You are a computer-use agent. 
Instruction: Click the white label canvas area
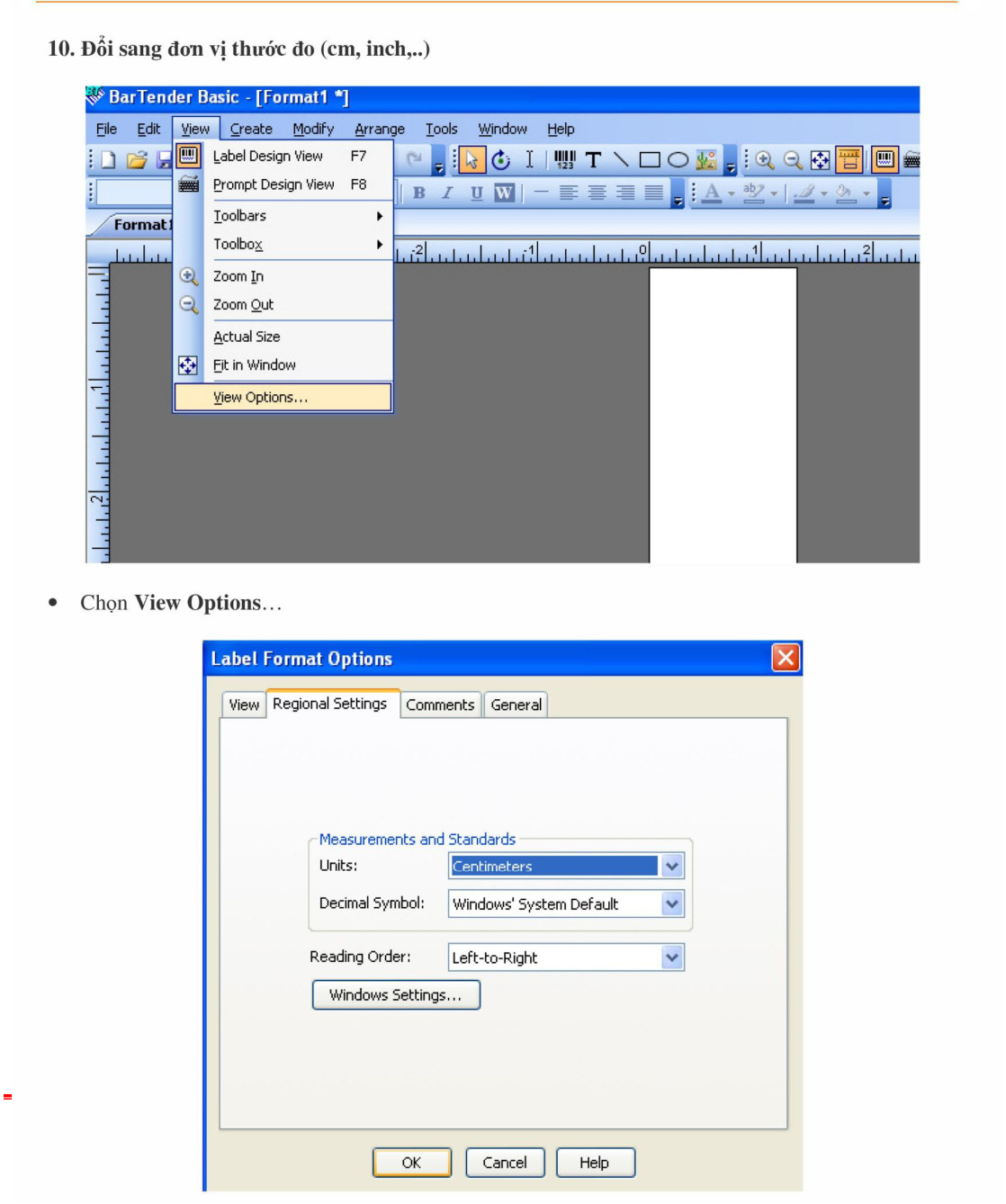point(723,414)
